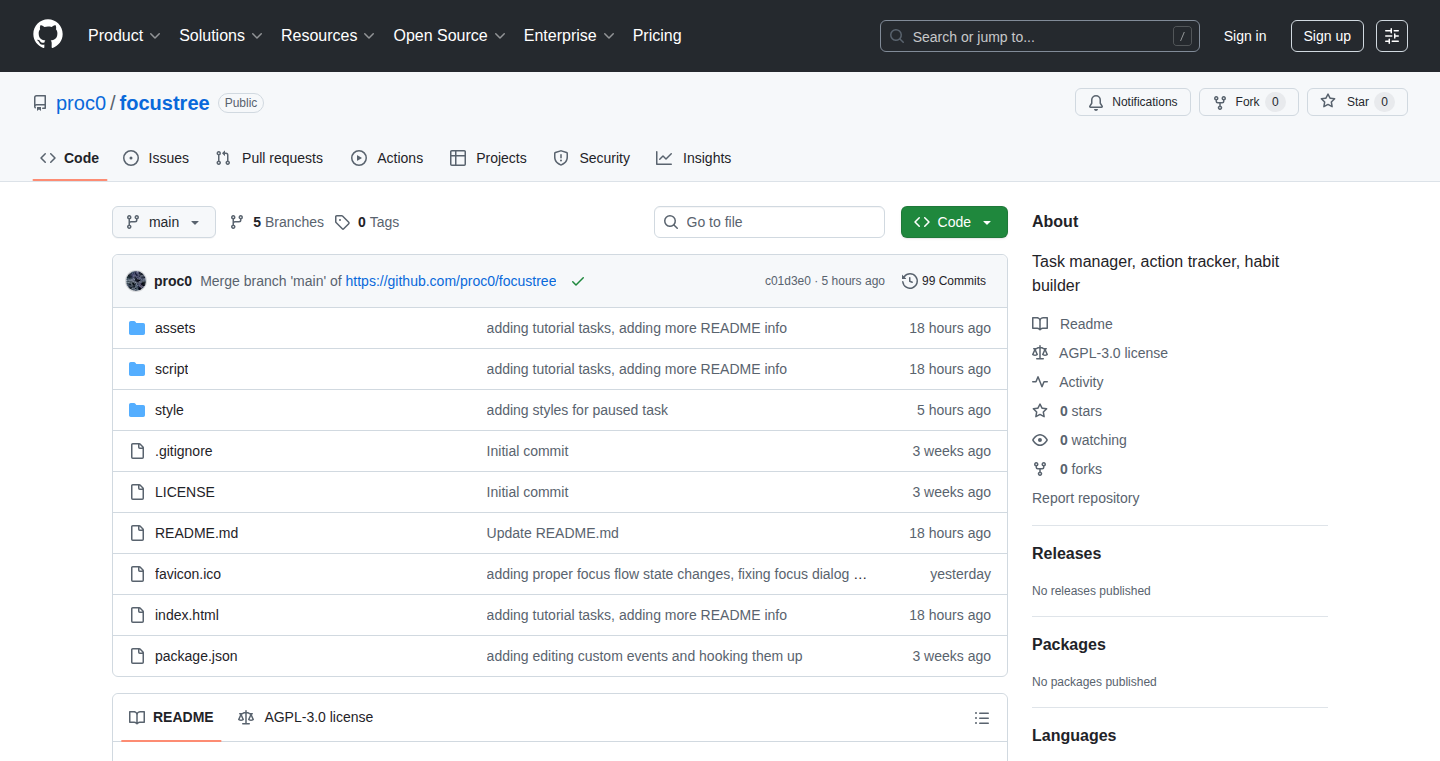Screen dimensions: 1440x761
Task: Click the Search or jump to field
Action: [x=1040, y=36]
